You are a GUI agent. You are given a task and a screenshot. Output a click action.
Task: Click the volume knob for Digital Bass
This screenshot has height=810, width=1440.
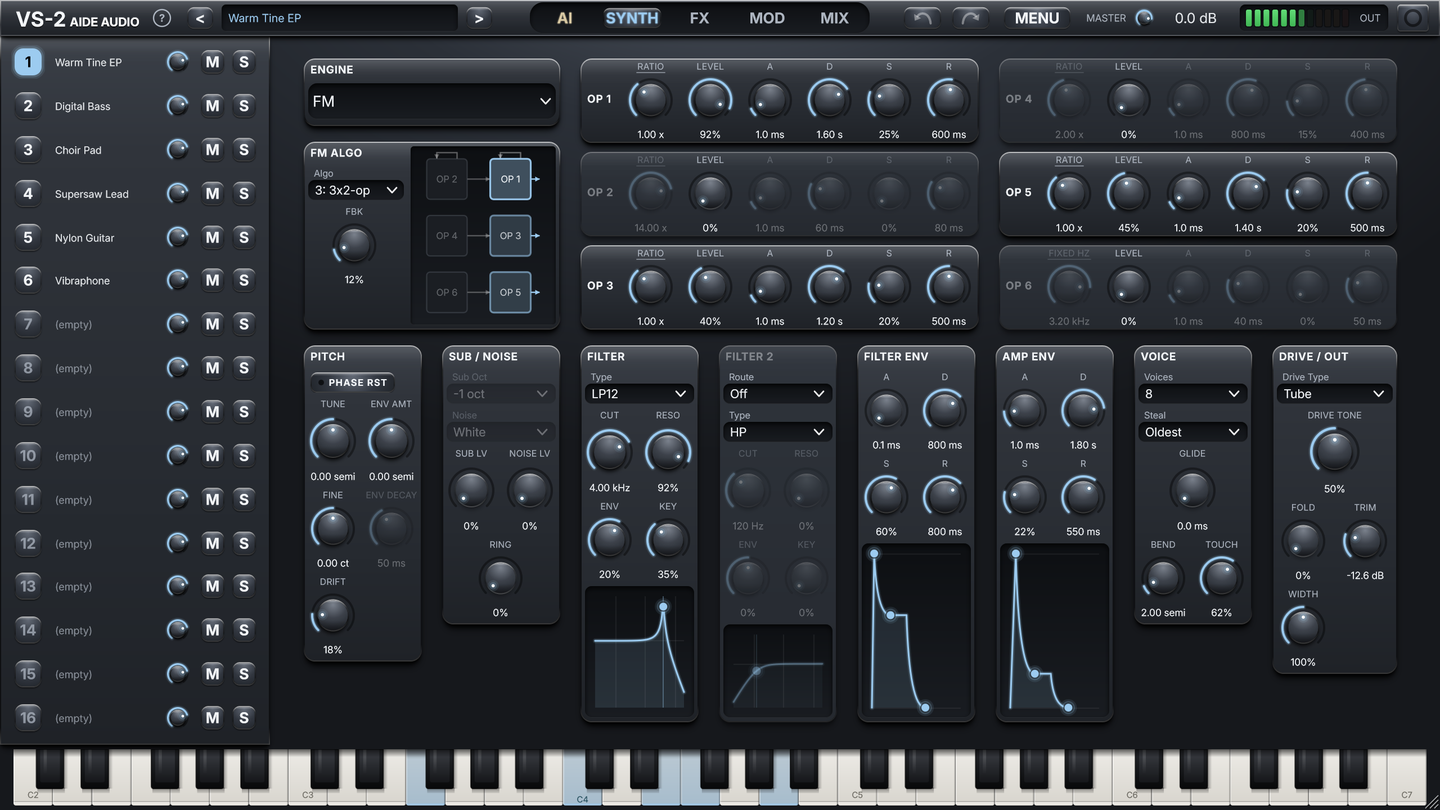tap(177, 106)
